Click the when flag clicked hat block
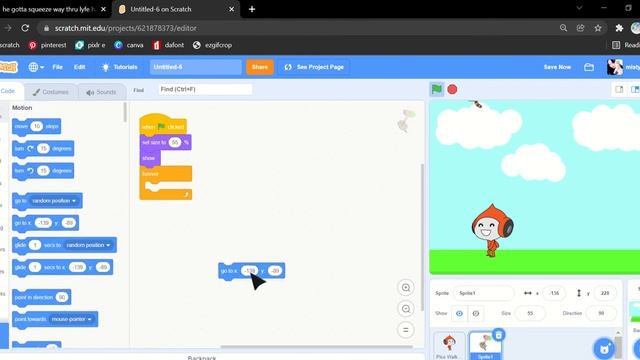Screen dimensions: 640x360 coord(163,125)
